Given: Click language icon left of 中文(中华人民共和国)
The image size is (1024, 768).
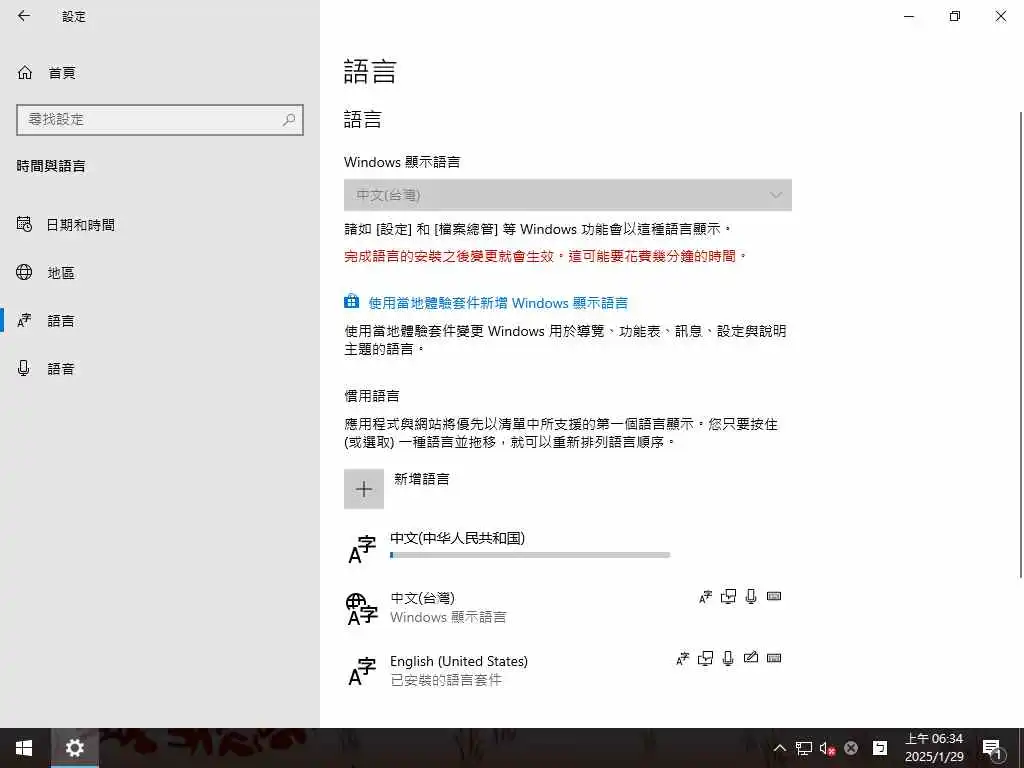Looking at the screenshot, I should pyautogui.click(x=362, y=549).
